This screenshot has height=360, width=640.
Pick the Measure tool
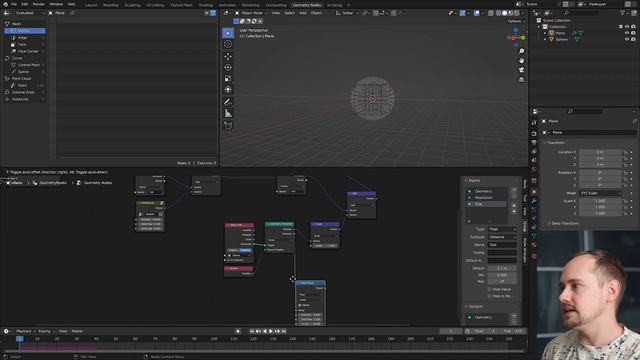[x=228, y=113]
